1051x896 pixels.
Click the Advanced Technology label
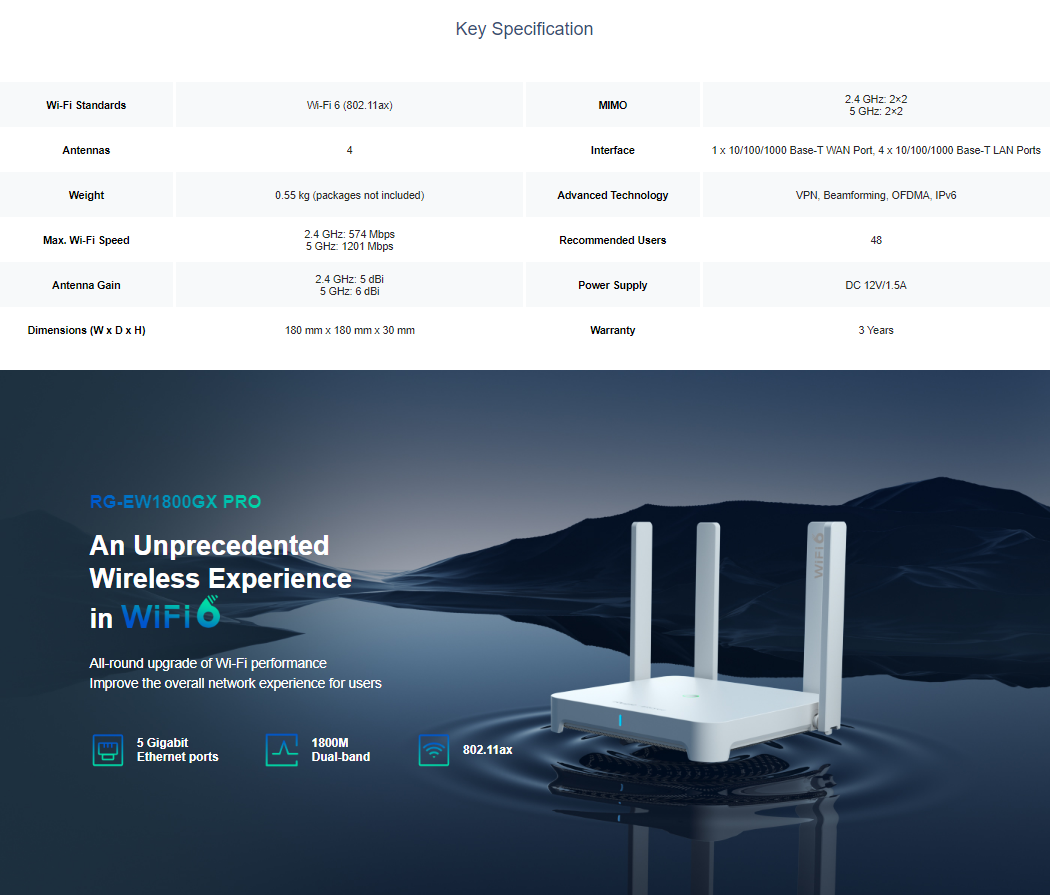tap(612, 195)
